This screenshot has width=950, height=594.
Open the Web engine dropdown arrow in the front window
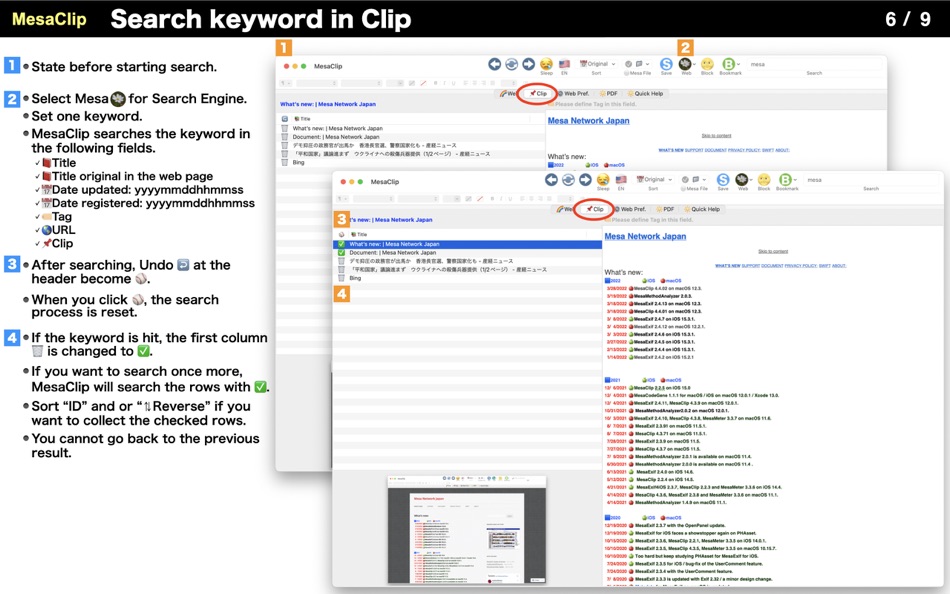pos(751,180)
